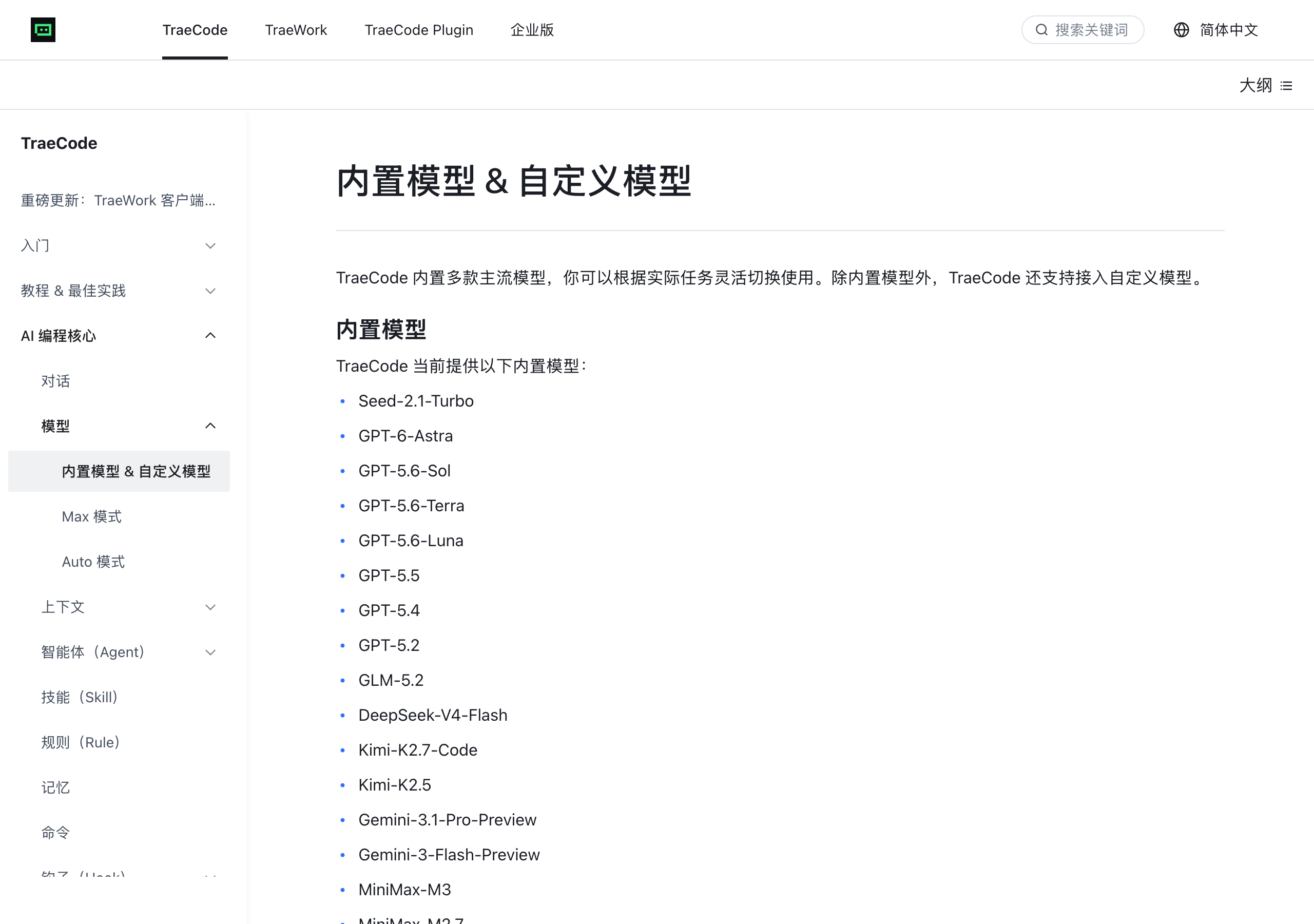Open the Max 模式 page
The height and width of the screenshot is (924, 1314).
tap(91, 516)
